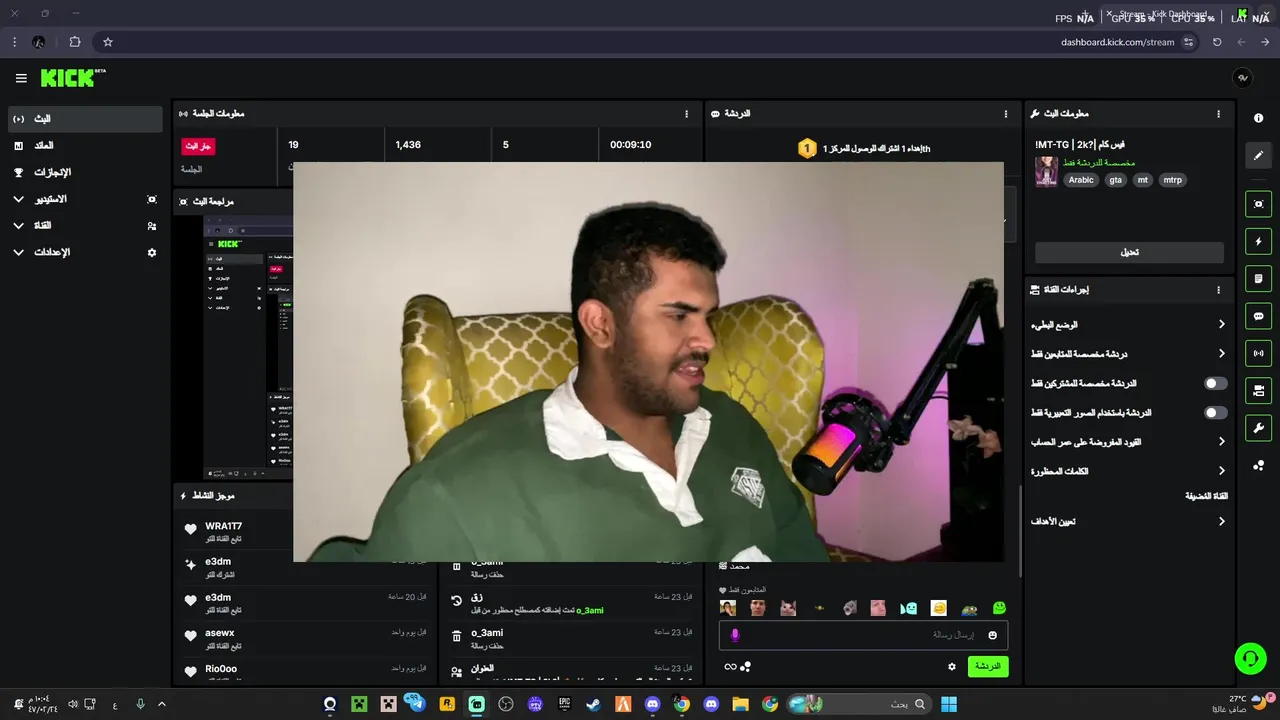Click the pencil edit icon in right rail
1280x720 pixels.
pos(1258,155)
